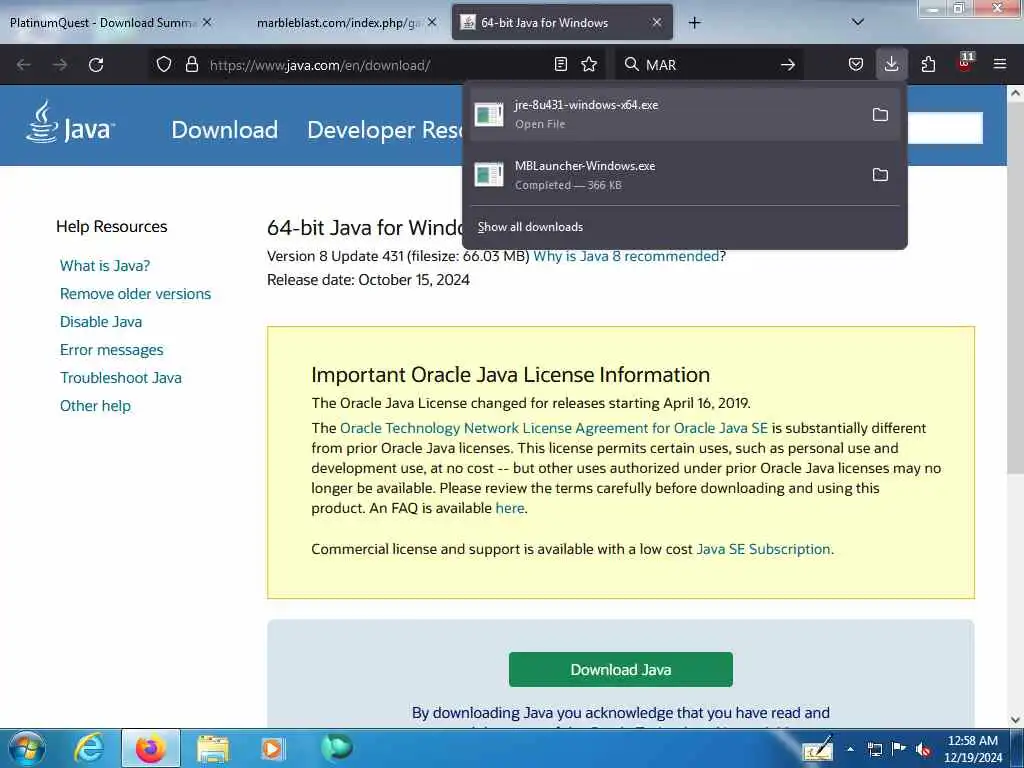The image size is (1024, 768).
Task: Open Error messages help link
Action: [x=112, y=350]
